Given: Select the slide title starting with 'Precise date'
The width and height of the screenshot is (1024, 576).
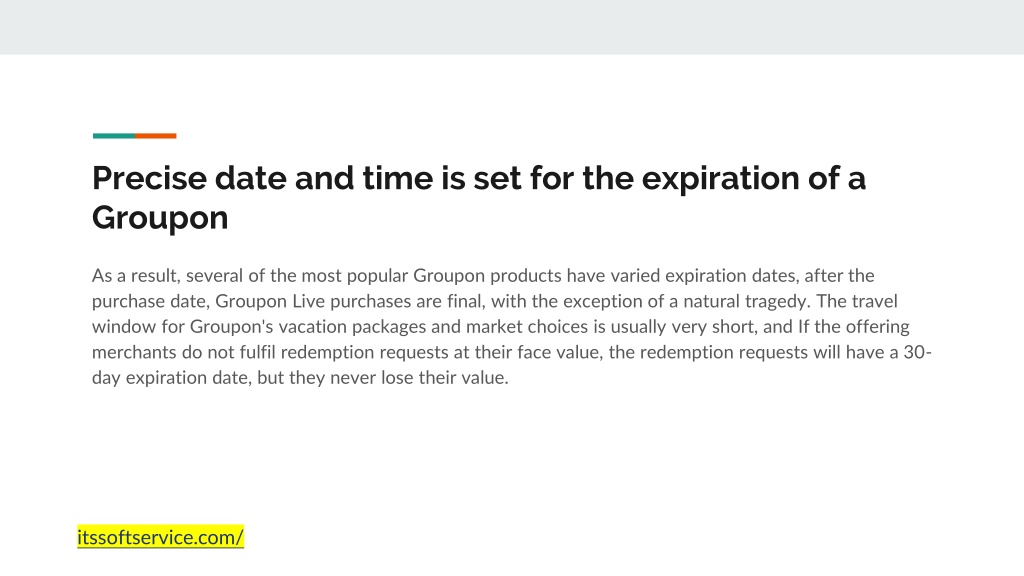Looking at the screenshot, I should (479, 197).
